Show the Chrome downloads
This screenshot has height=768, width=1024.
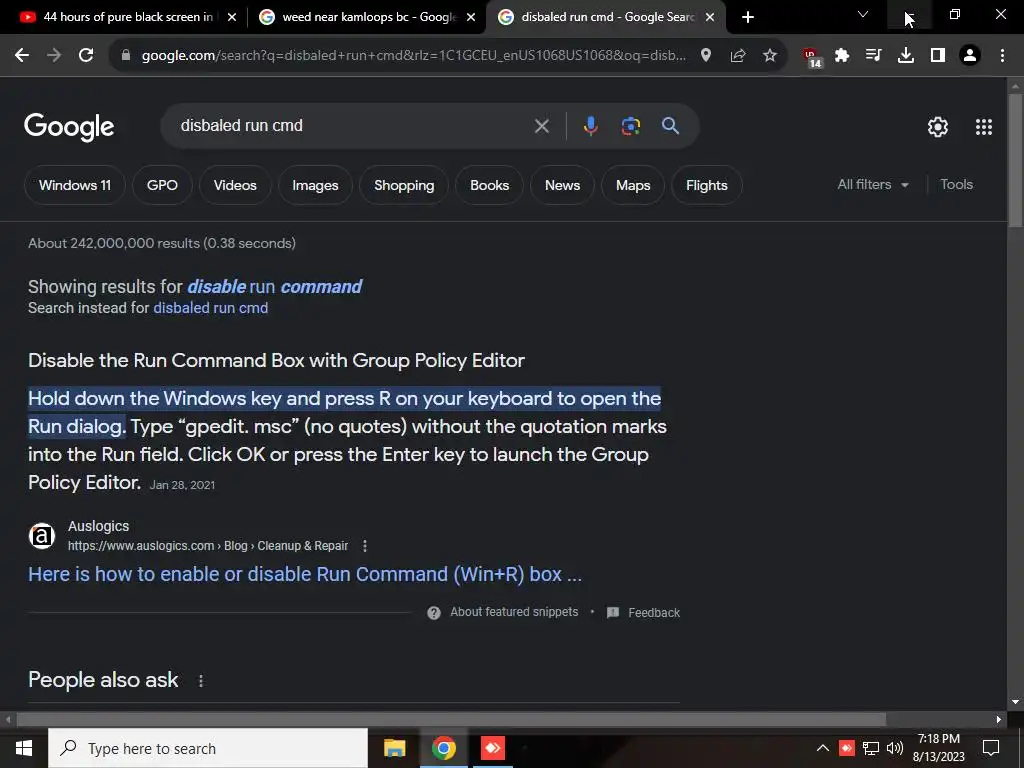pyautogui.click(x=905, y=56)
